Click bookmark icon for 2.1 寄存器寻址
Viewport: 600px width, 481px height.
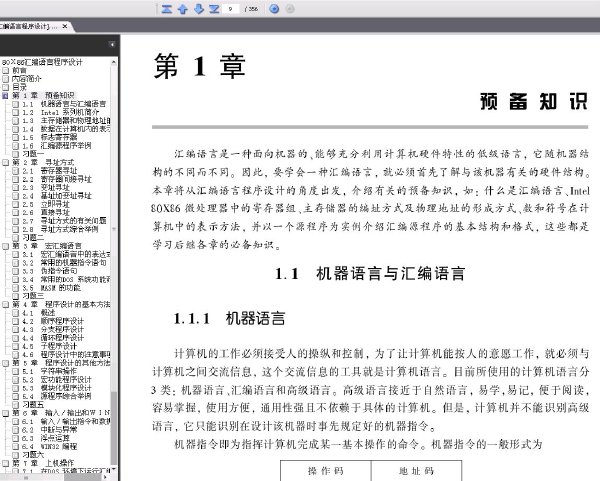(15, 171)
